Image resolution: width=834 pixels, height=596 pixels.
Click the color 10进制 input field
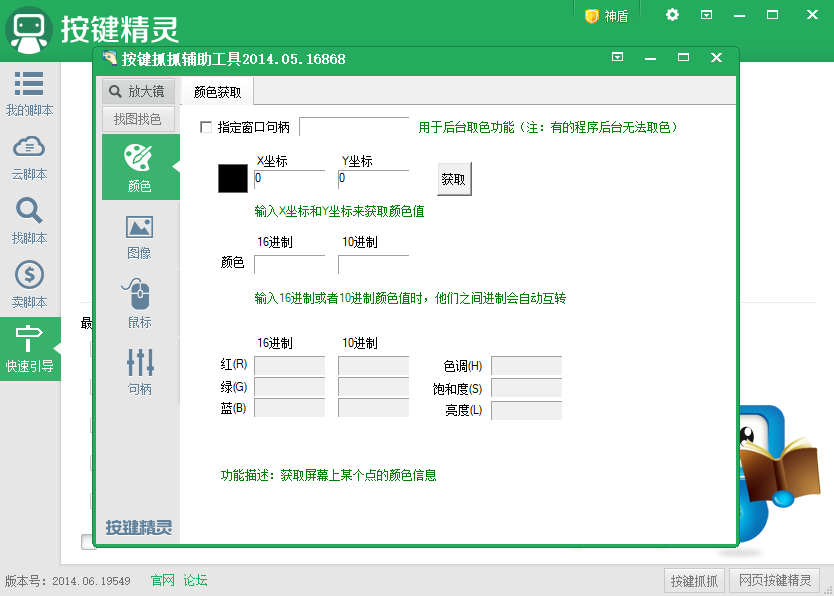(373, 264)
